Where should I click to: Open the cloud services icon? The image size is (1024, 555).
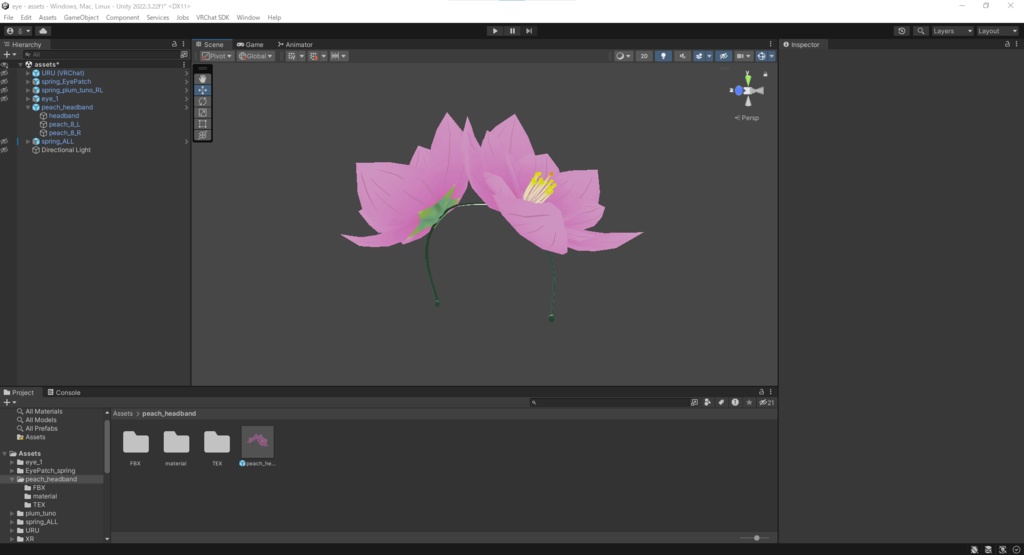coord(43,31)
